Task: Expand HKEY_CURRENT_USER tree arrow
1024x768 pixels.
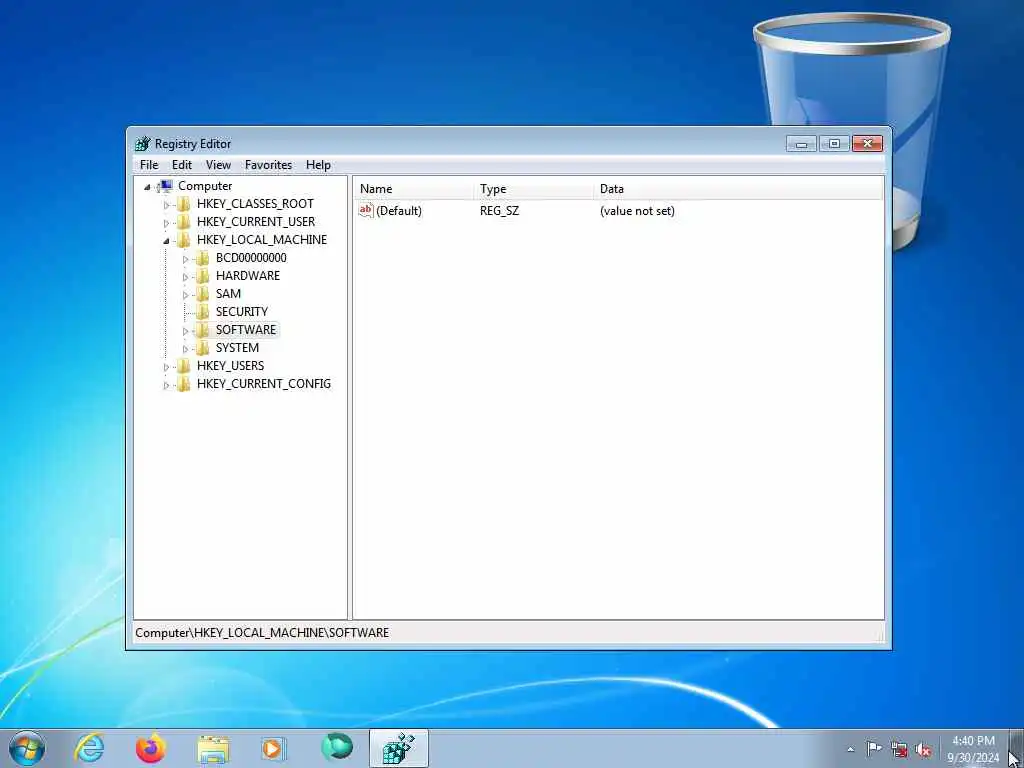Action: click(x=166, y=223)
